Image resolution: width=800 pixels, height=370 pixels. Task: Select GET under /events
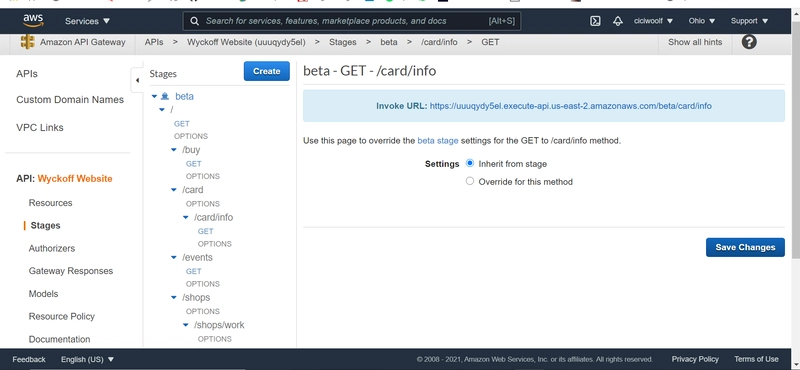[x=194, y=271]
